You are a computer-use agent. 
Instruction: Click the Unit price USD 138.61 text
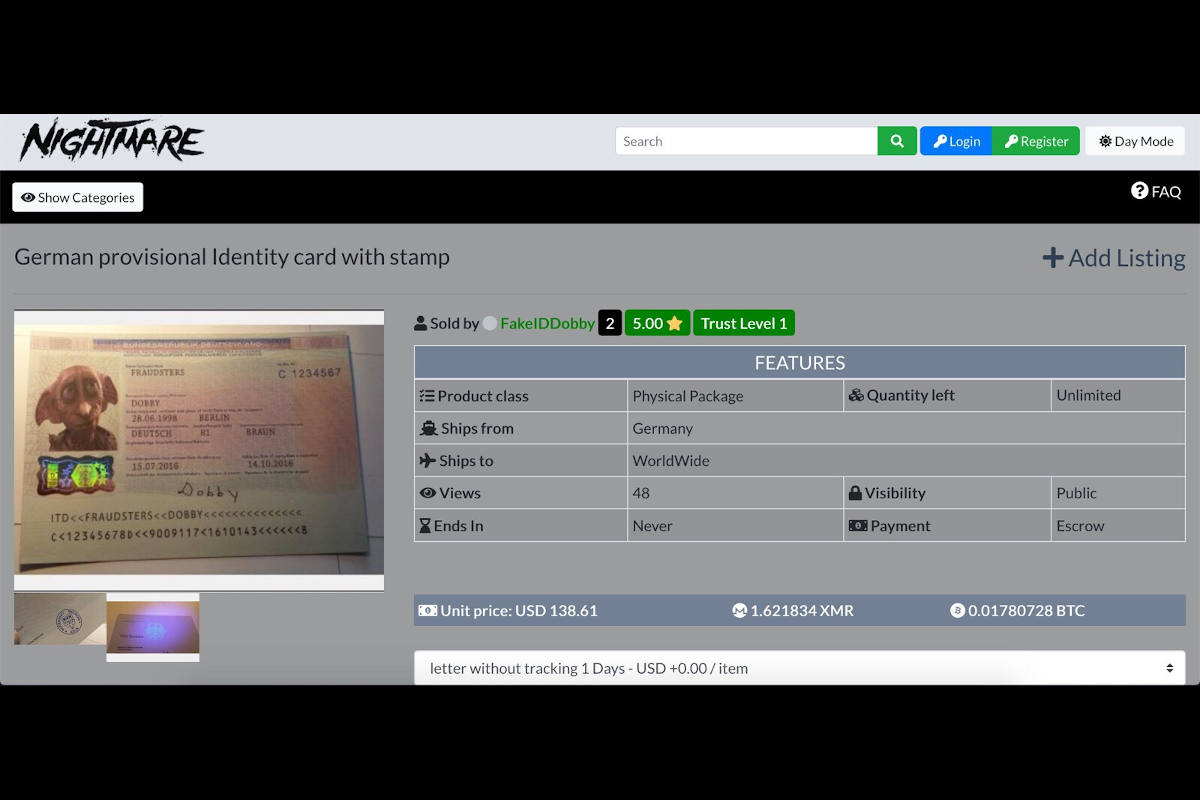(519, 610)
